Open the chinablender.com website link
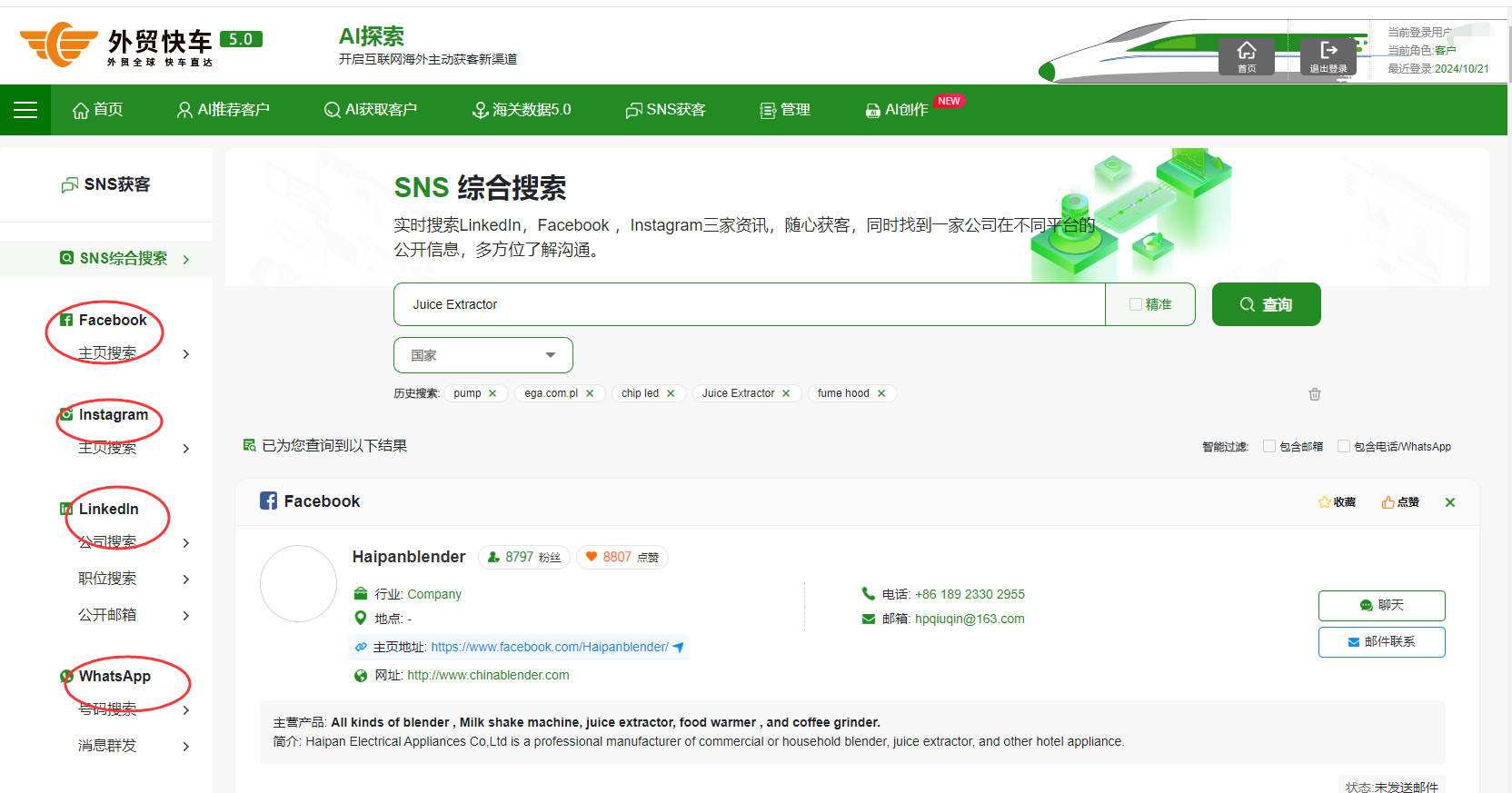The height and width of the screenshot is (793, 1512). (x=488, y=675)
